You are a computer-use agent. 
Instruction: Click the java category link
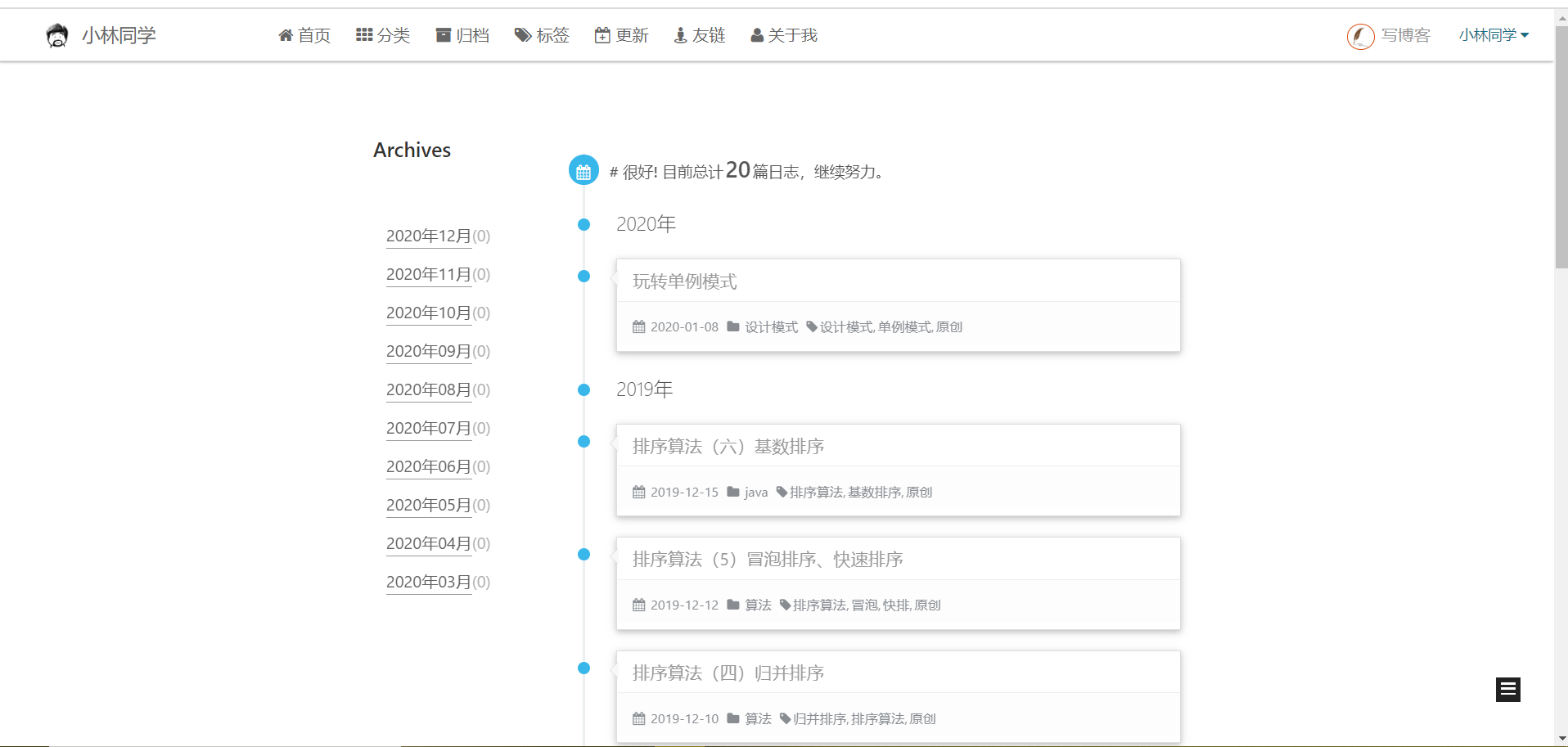pos(756,493)
